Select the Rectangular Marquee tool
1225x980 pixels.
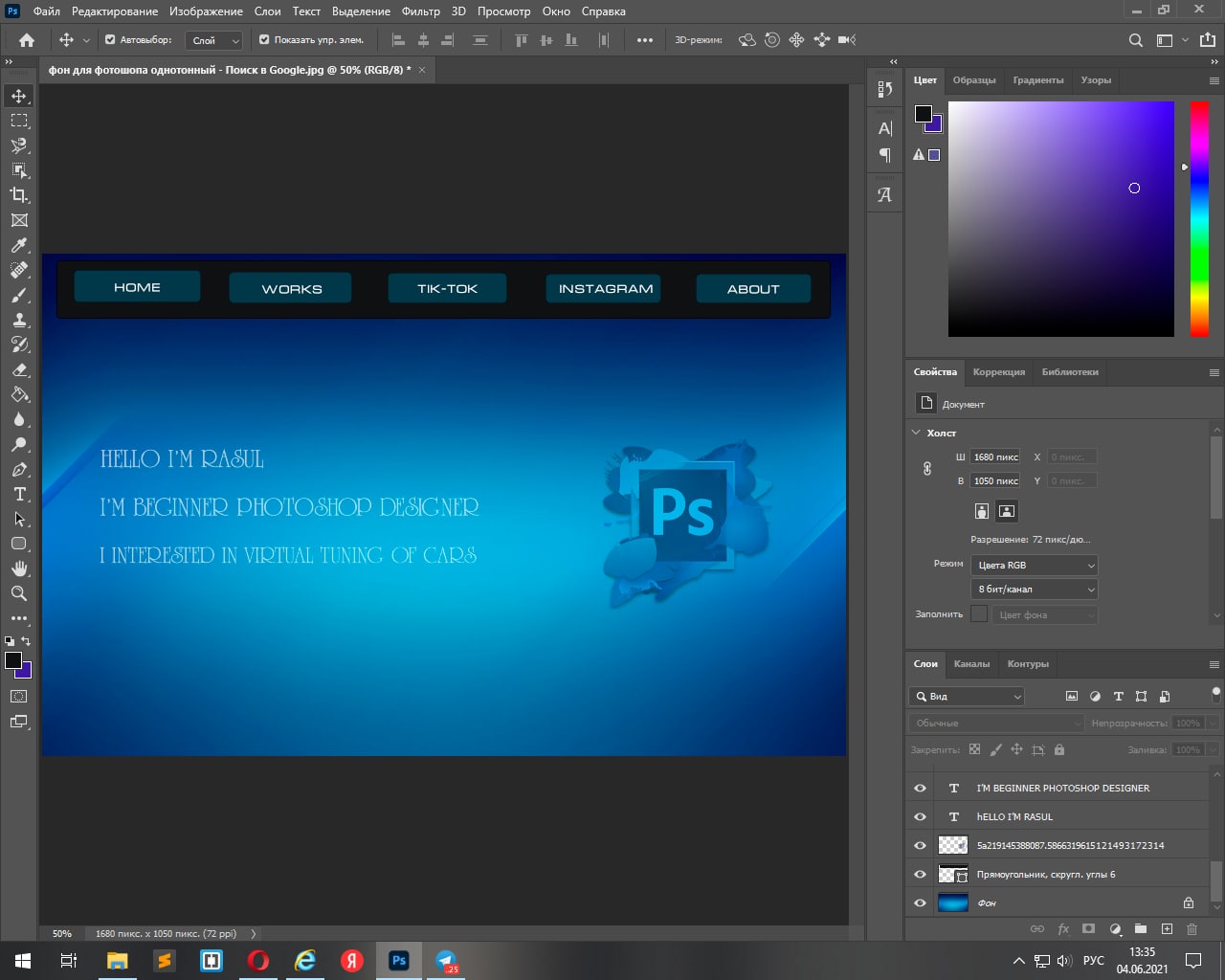click(x=19, y=121)
